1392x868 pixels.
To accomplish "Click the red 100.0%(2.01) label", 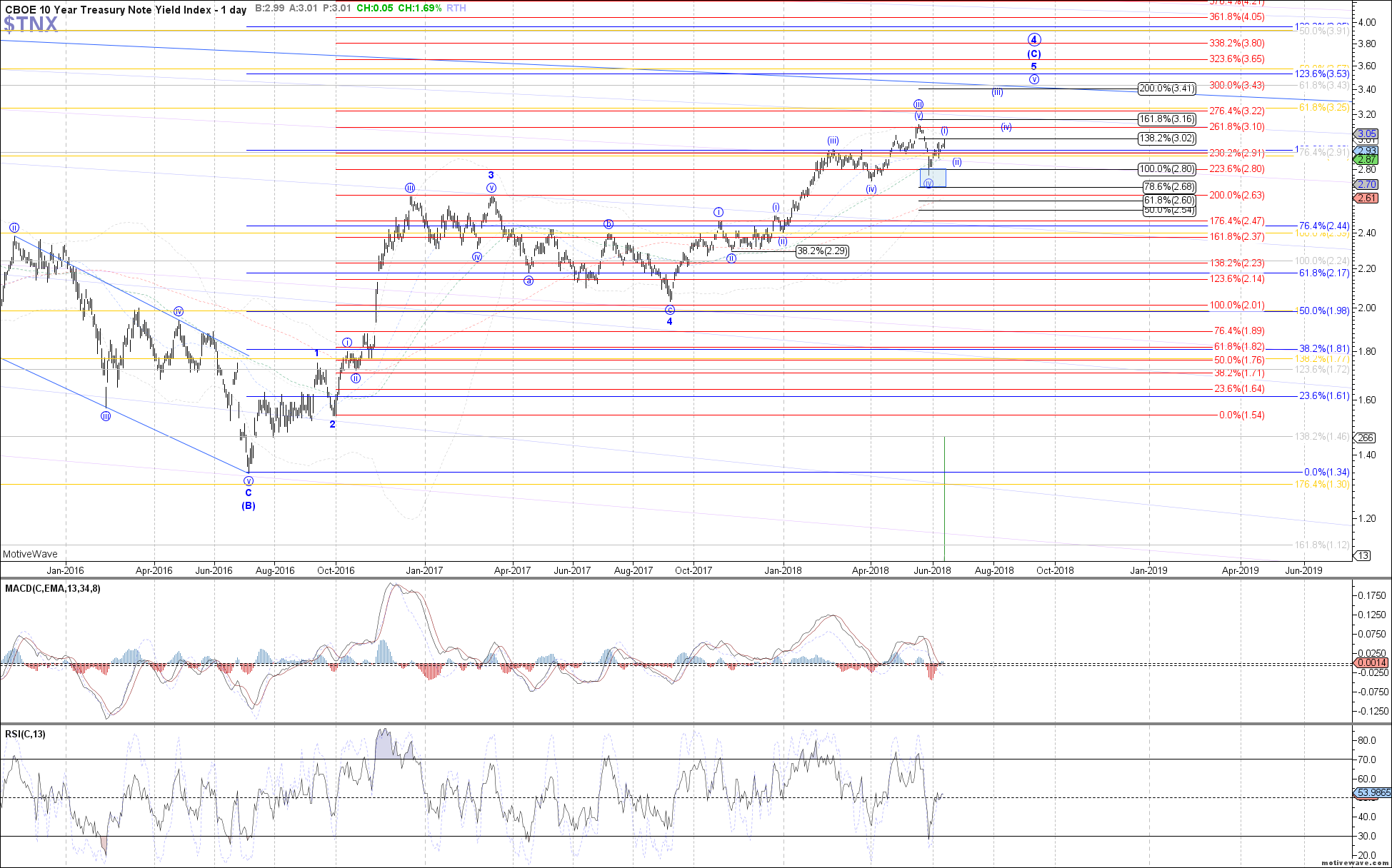I will 1236,305.
